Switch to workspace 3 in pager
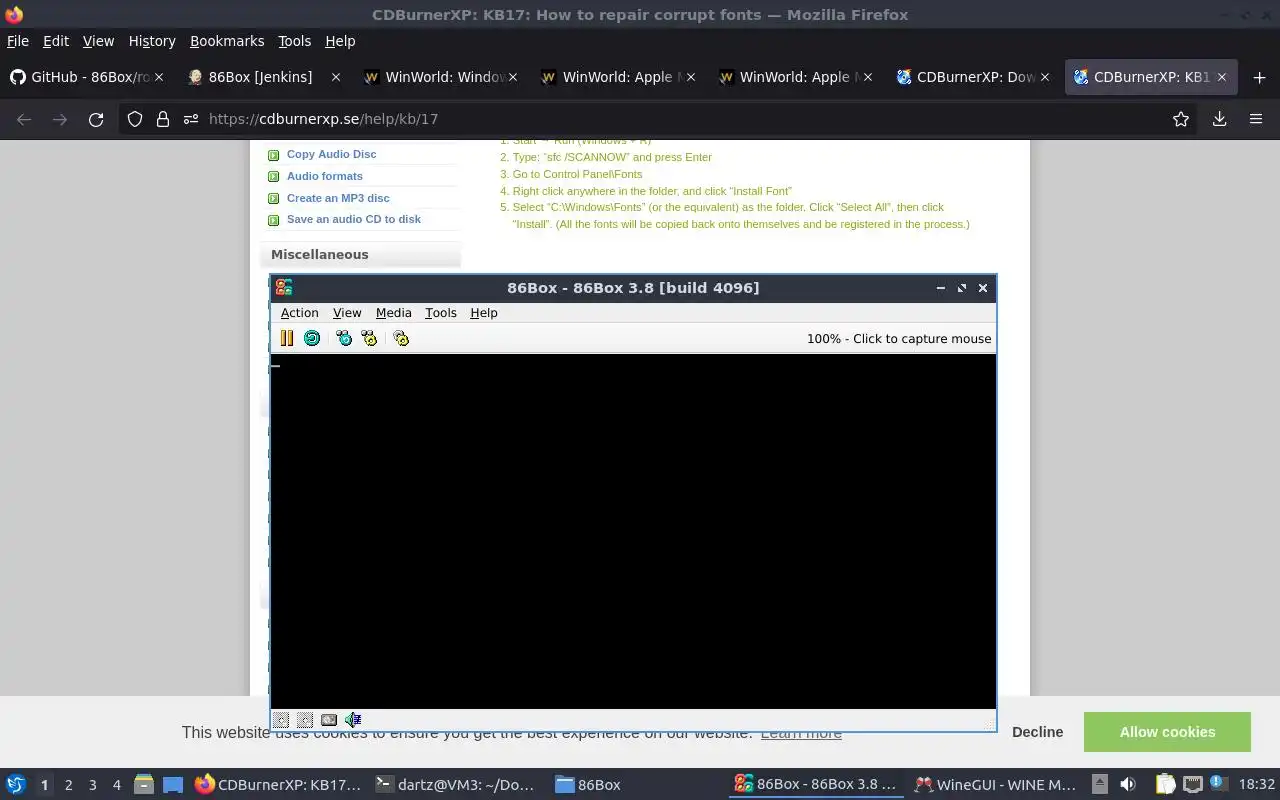Viewport: 1280px width, 800px height. tap(92, 785)
